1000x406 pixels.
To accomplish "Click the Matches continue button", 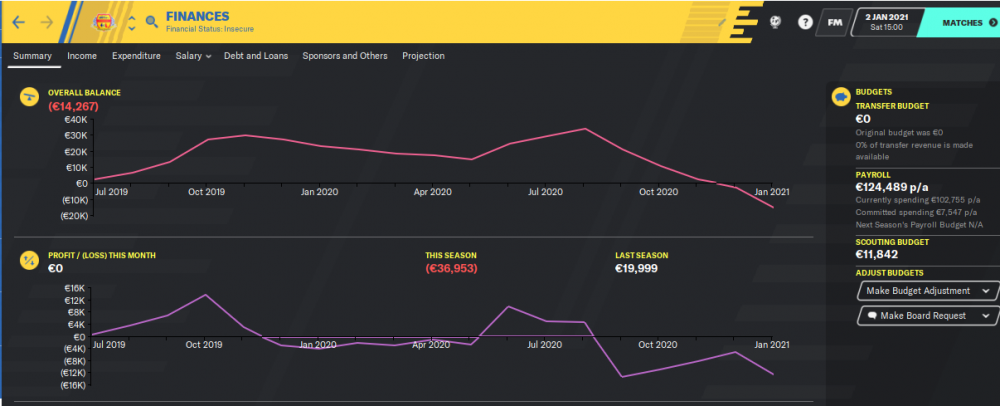I will click(962, 22).
